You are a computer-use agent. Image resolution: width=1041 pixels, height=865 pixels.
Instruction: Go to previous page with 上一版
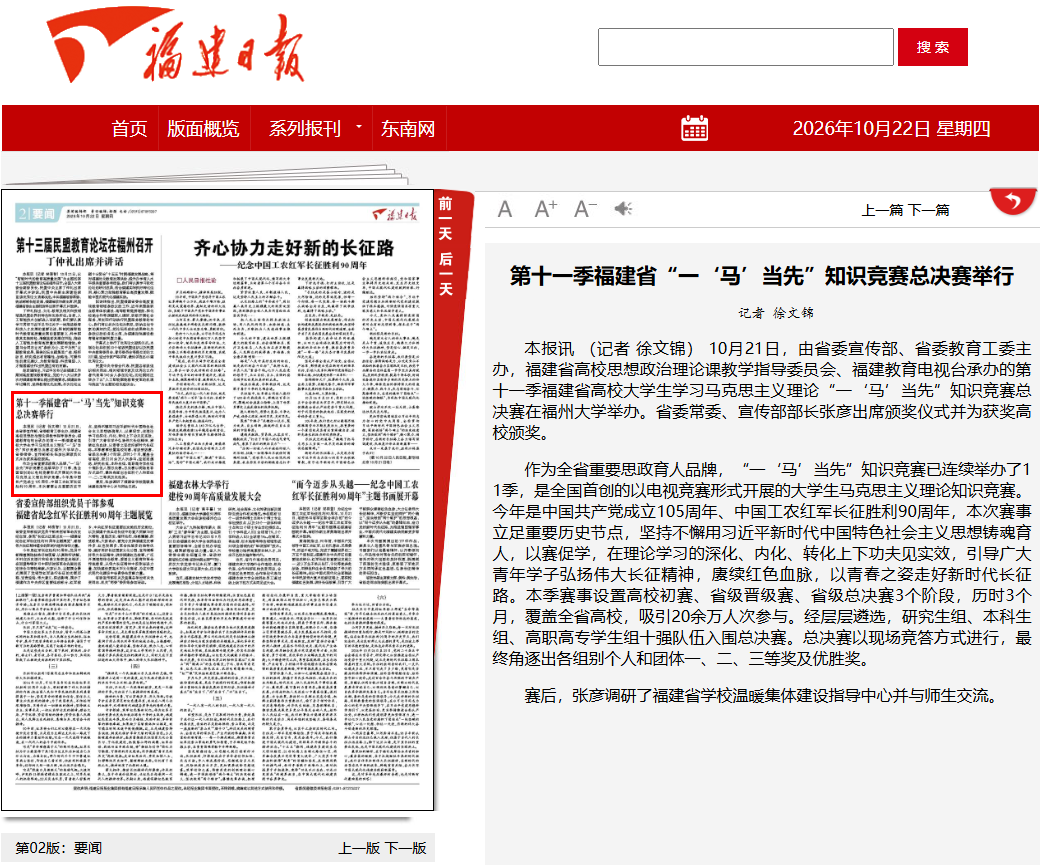359,848
